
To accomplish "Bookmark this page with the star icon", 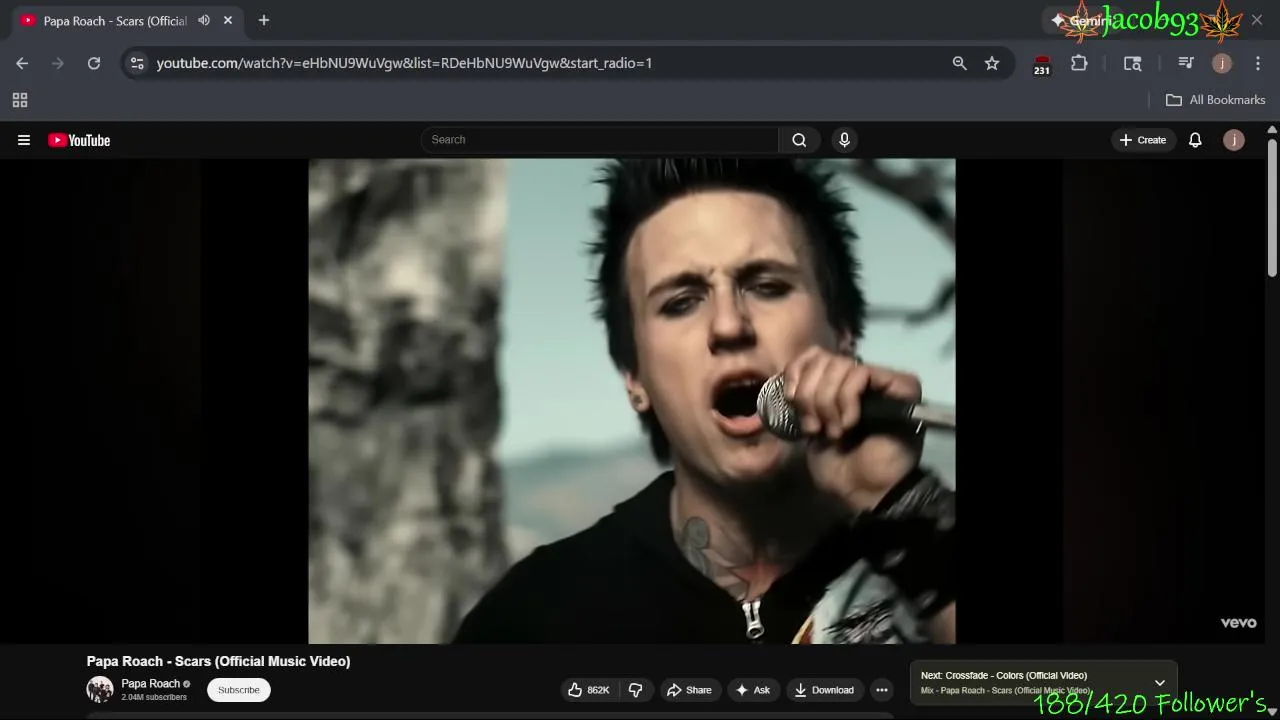I will click(992, 63).
